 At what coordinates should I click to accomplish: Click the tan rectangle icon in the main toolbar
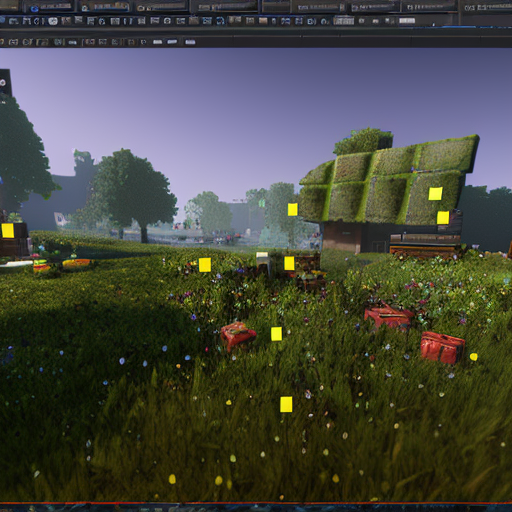click(263, 21)
